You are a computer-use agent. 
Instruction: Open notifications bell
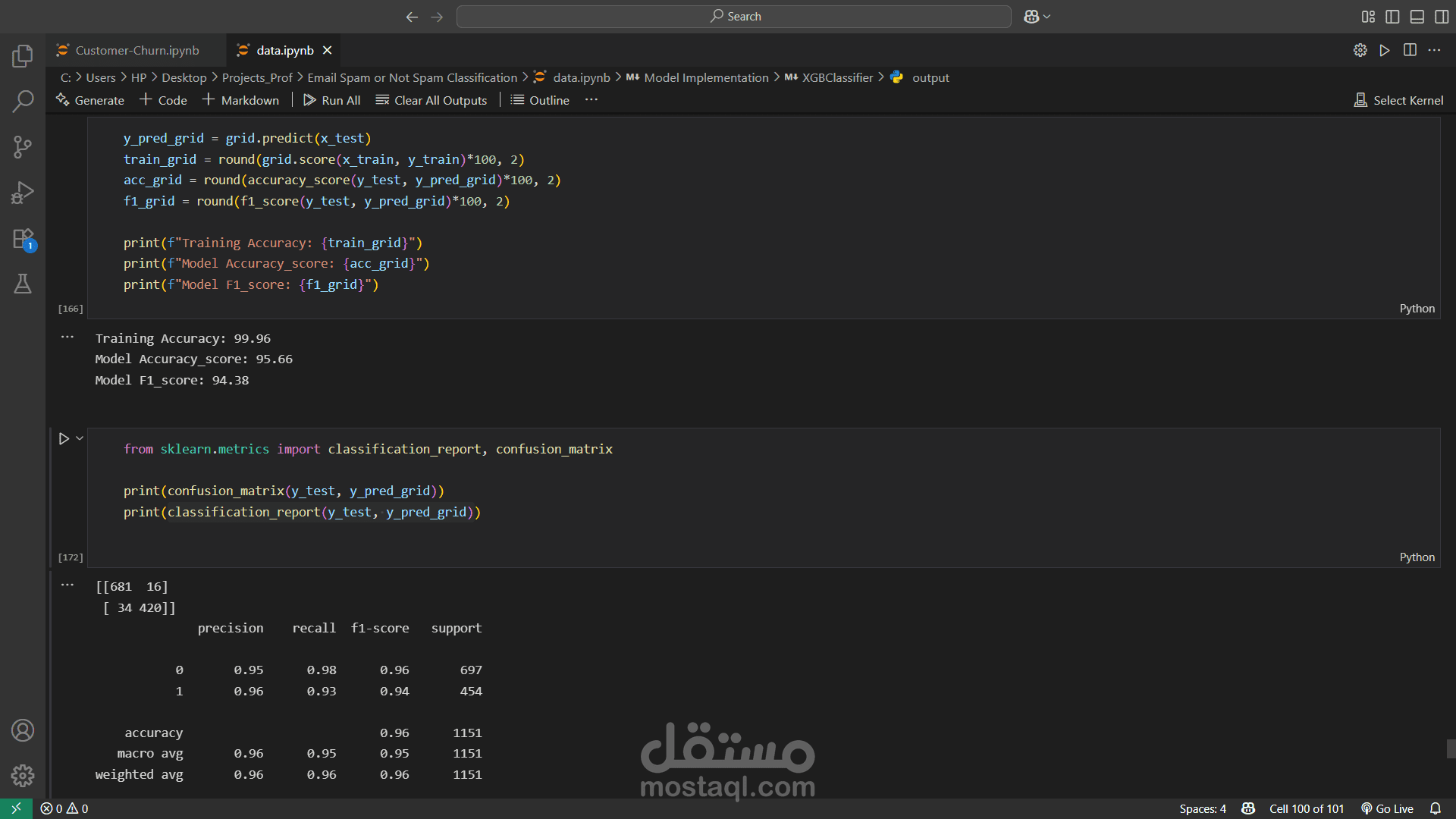point(1436,808)
